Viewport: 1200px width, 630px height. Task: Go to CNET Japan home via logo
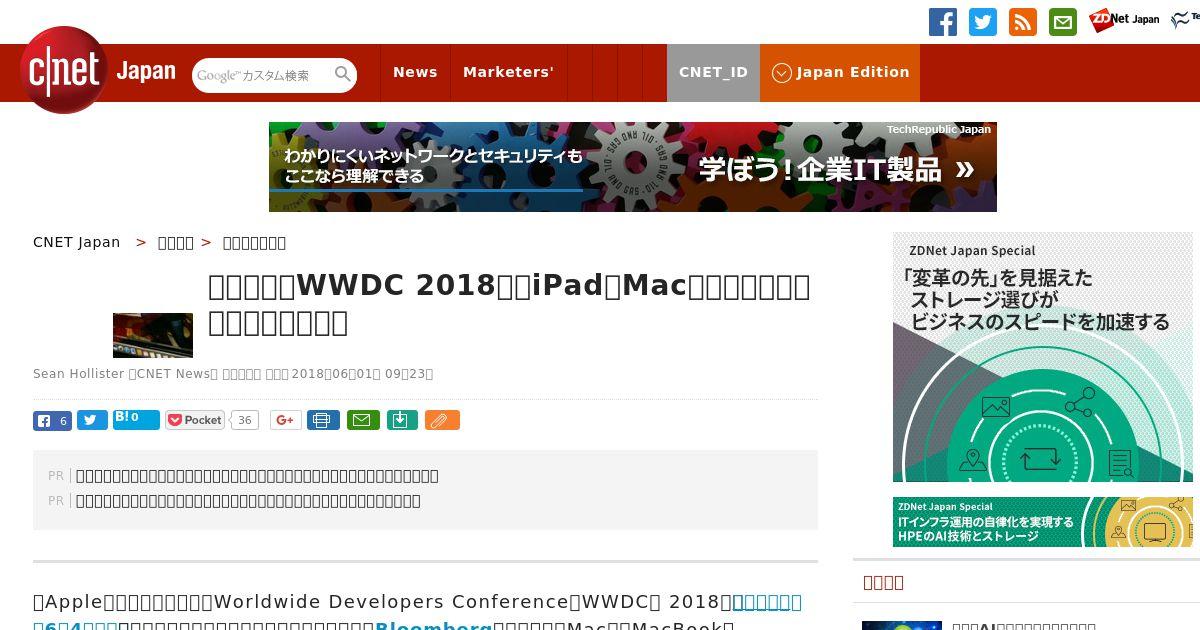98,70
